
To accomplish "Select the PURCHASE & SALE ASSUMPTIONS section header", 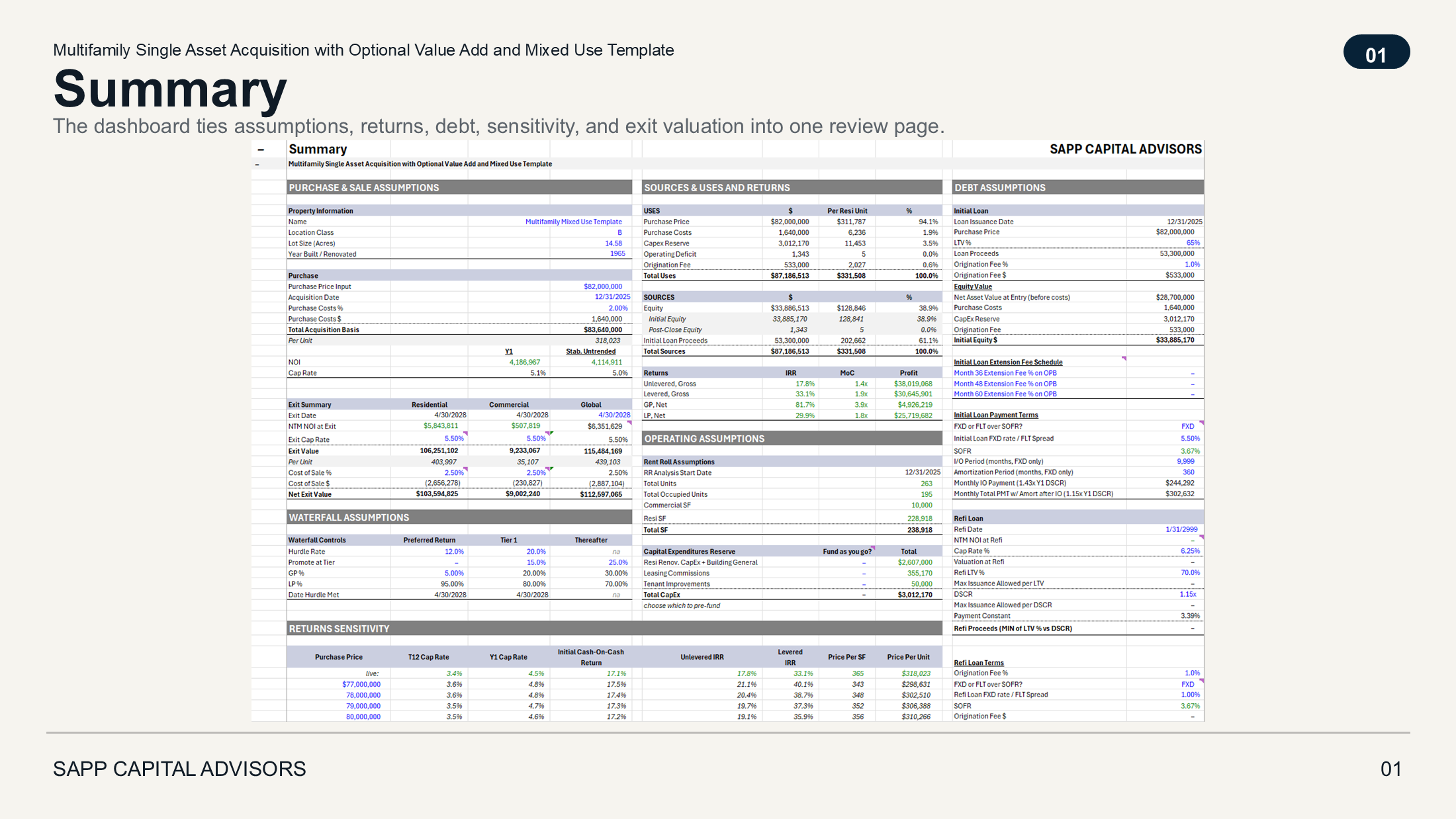I will click(x=459, y=188).
